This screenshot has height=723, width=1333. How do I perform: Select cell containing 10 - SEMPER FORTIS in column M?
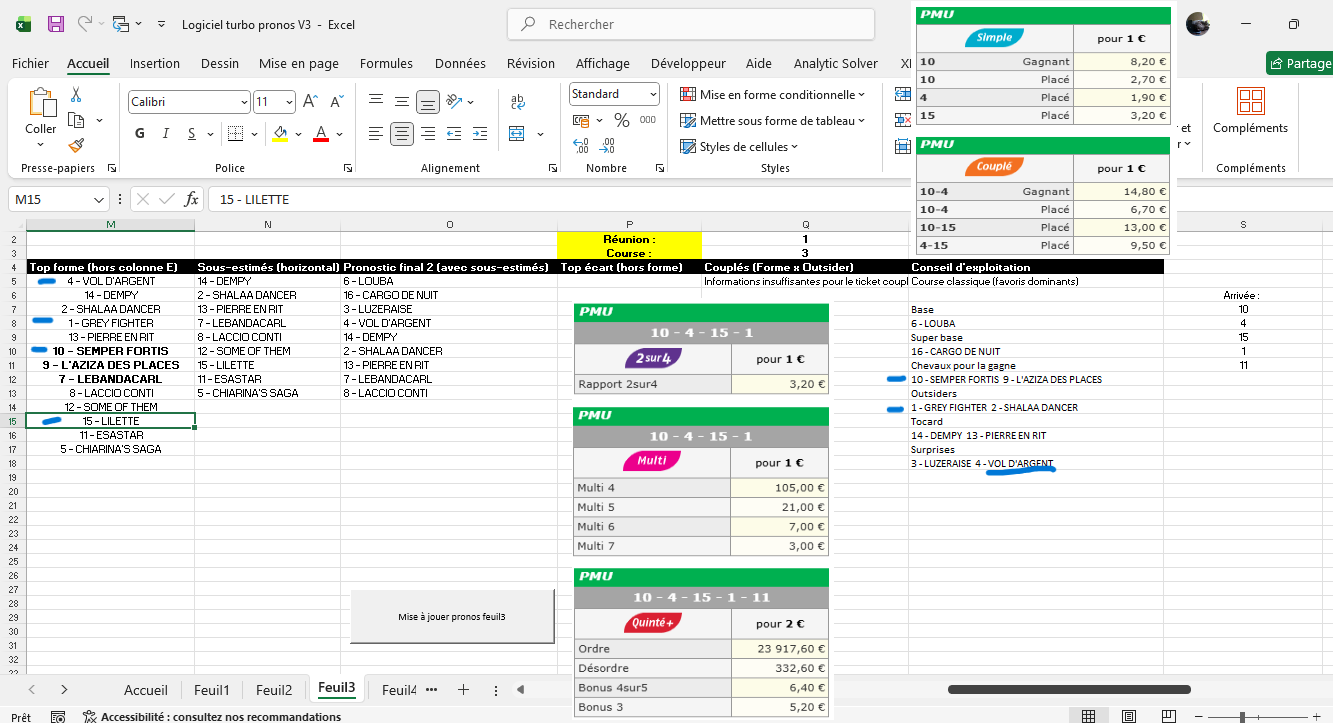click(110, 351)
